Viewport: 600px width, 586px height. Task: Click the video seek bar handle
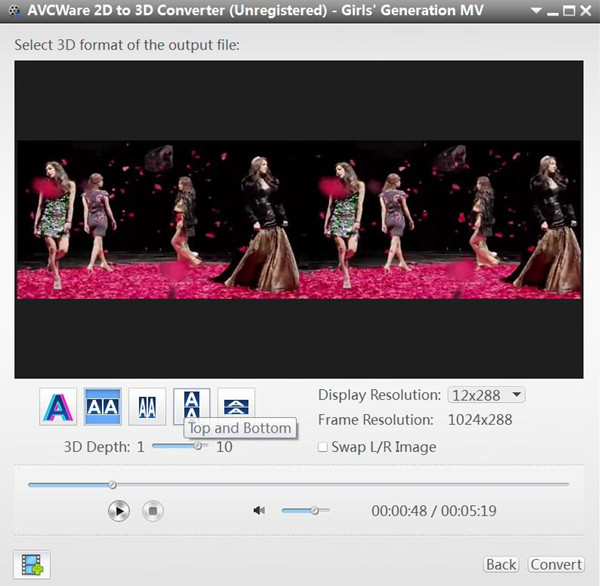point(112,485)
